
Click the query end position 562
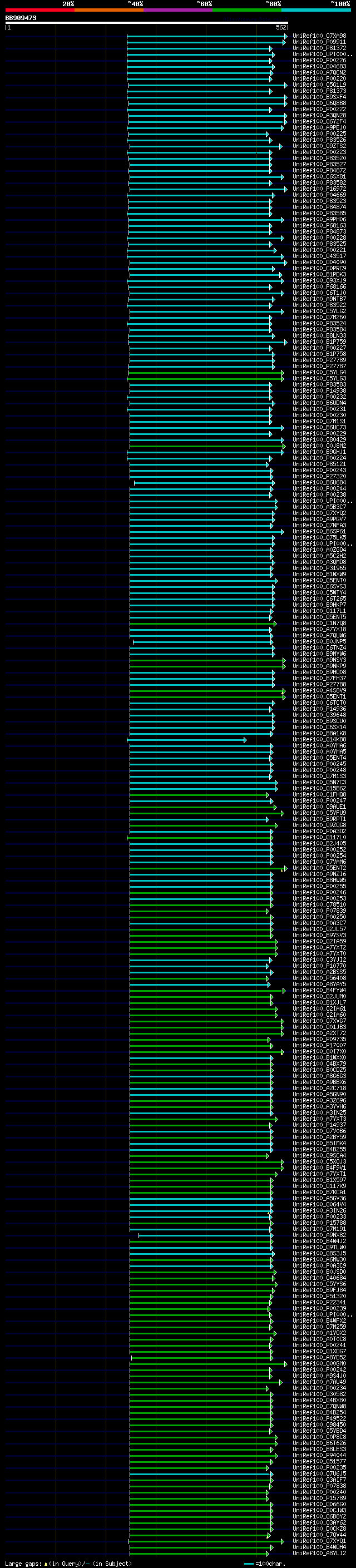tap(281, 27)
